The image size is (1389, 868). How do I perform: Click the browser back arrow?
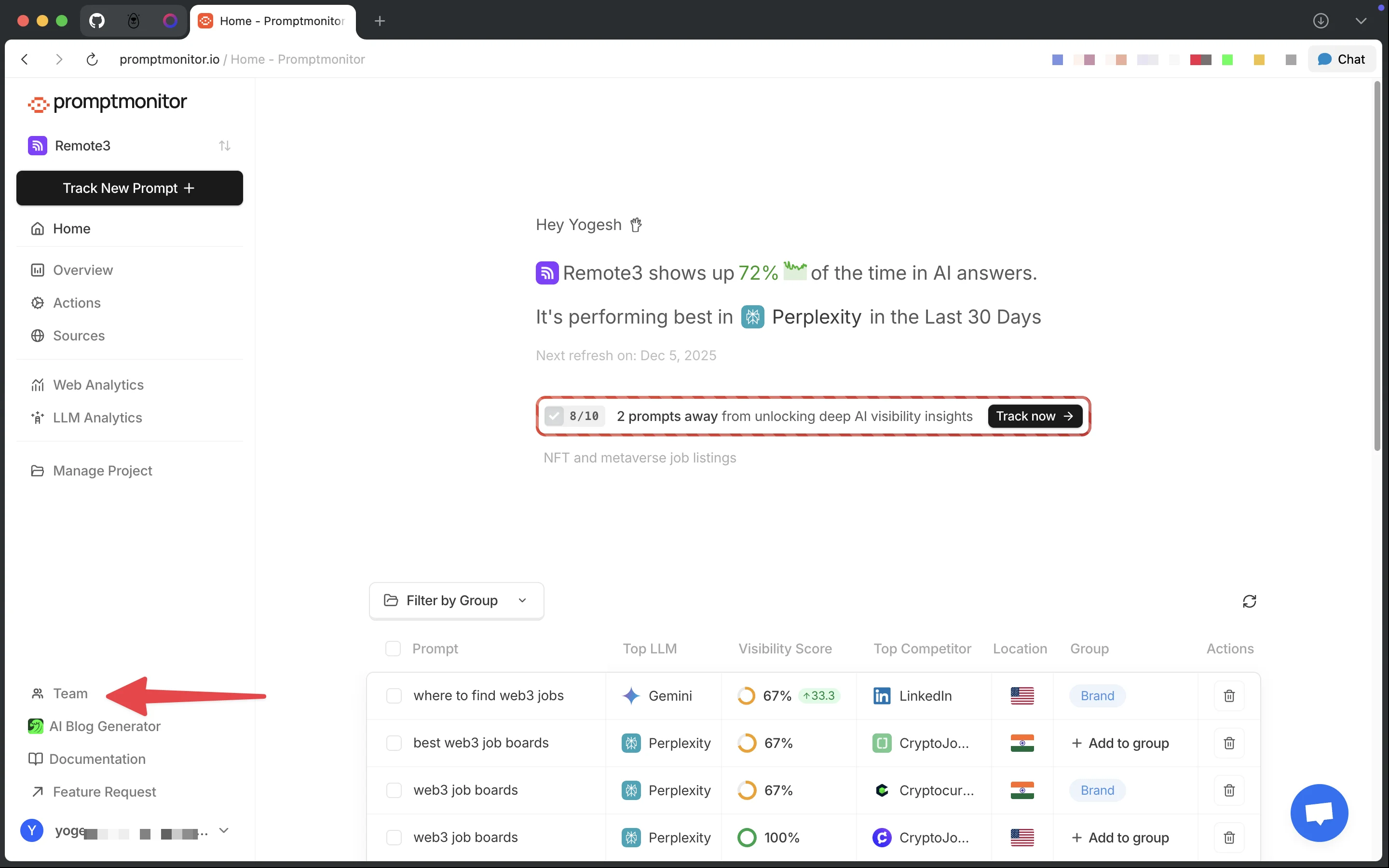point(25,59)
